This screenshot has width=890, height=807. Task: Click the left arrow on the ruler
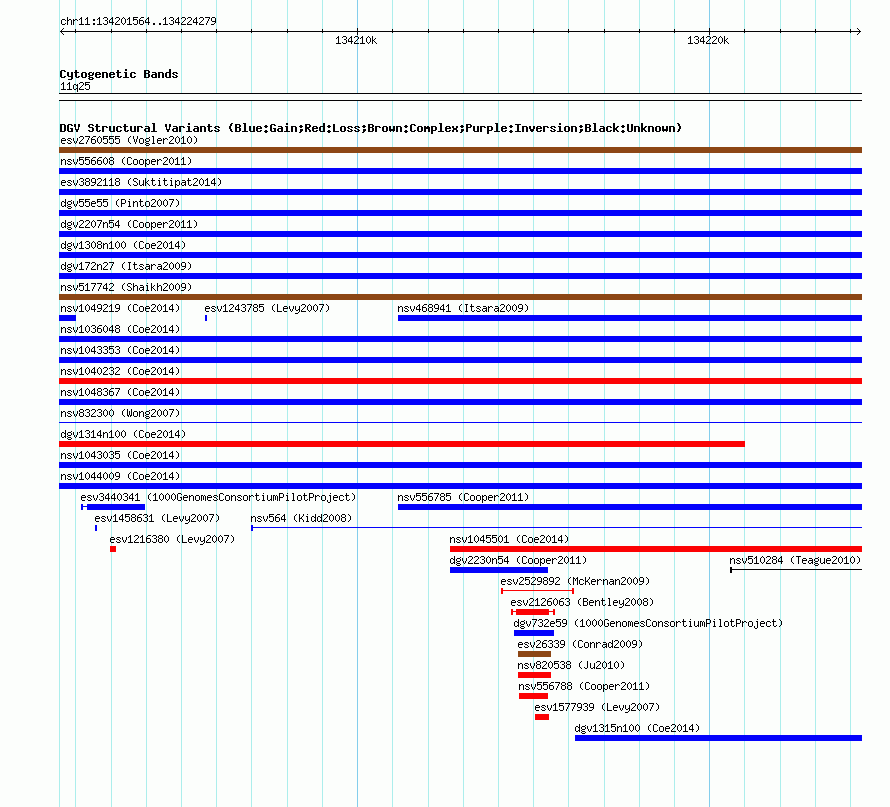pyautogui.click(x=63, y=31)
